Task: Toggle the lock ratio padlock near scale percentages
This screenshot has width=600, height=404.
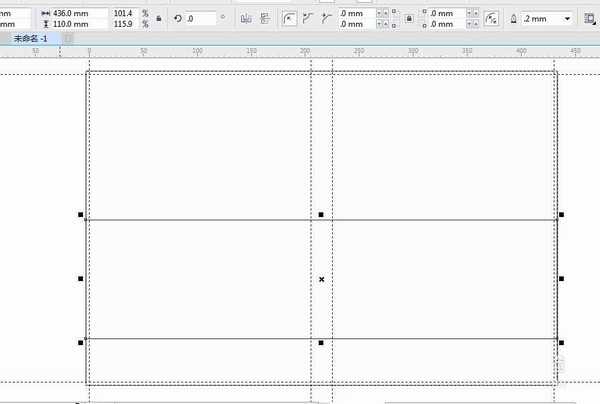Action: point(158,18)
